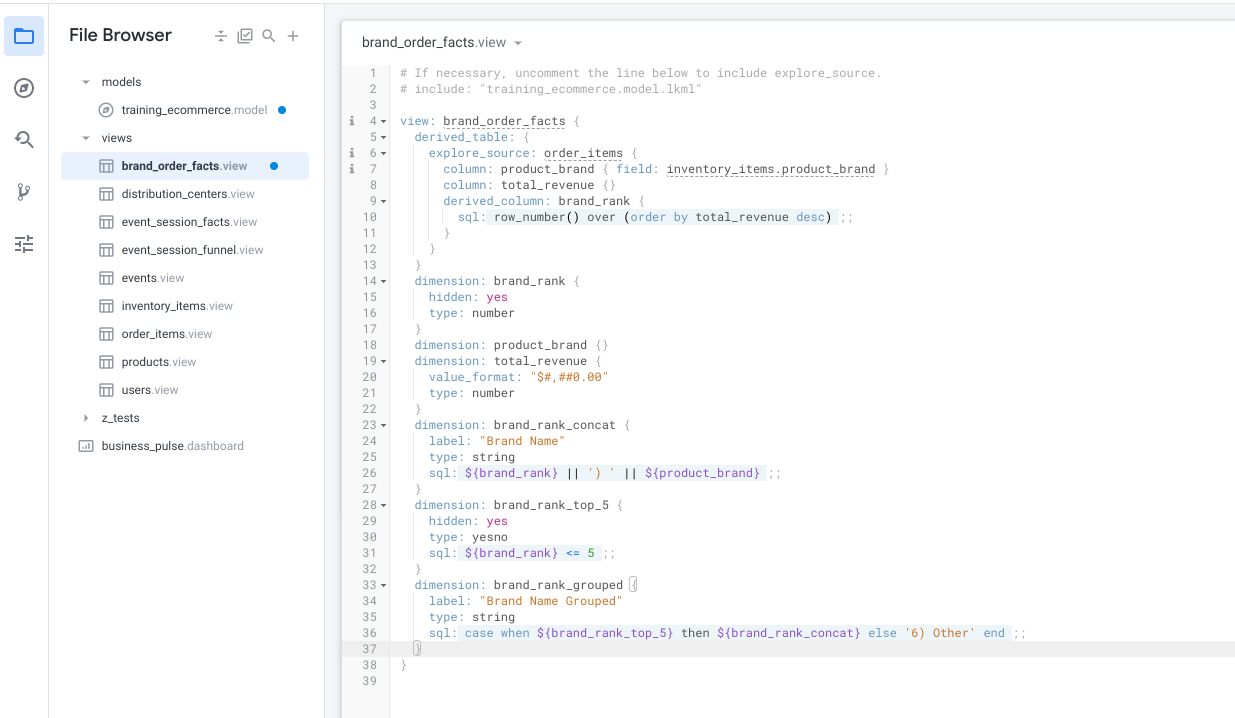Click the collapse-all icon in File Browser
The width and height of the screenshot is (1235, 718).
click(x=221, y=36)
